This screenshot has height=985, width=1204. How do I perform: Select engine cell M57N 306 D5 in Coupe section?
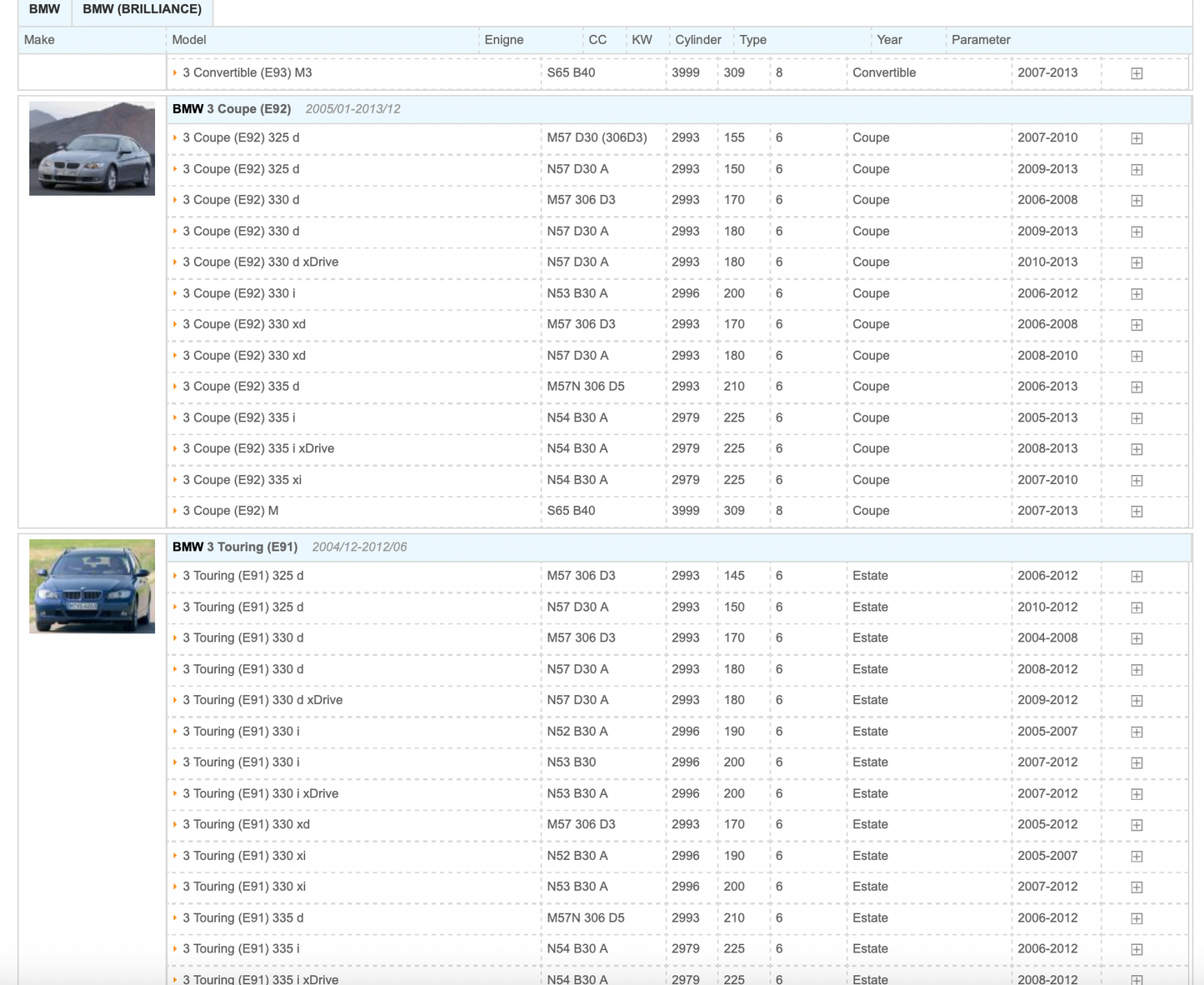tap(586, 386)
